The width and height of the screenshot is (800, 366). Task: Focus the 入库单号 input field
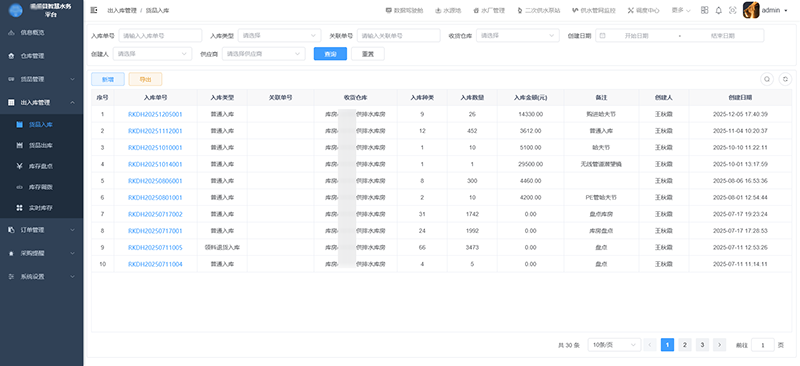(160, 36)
